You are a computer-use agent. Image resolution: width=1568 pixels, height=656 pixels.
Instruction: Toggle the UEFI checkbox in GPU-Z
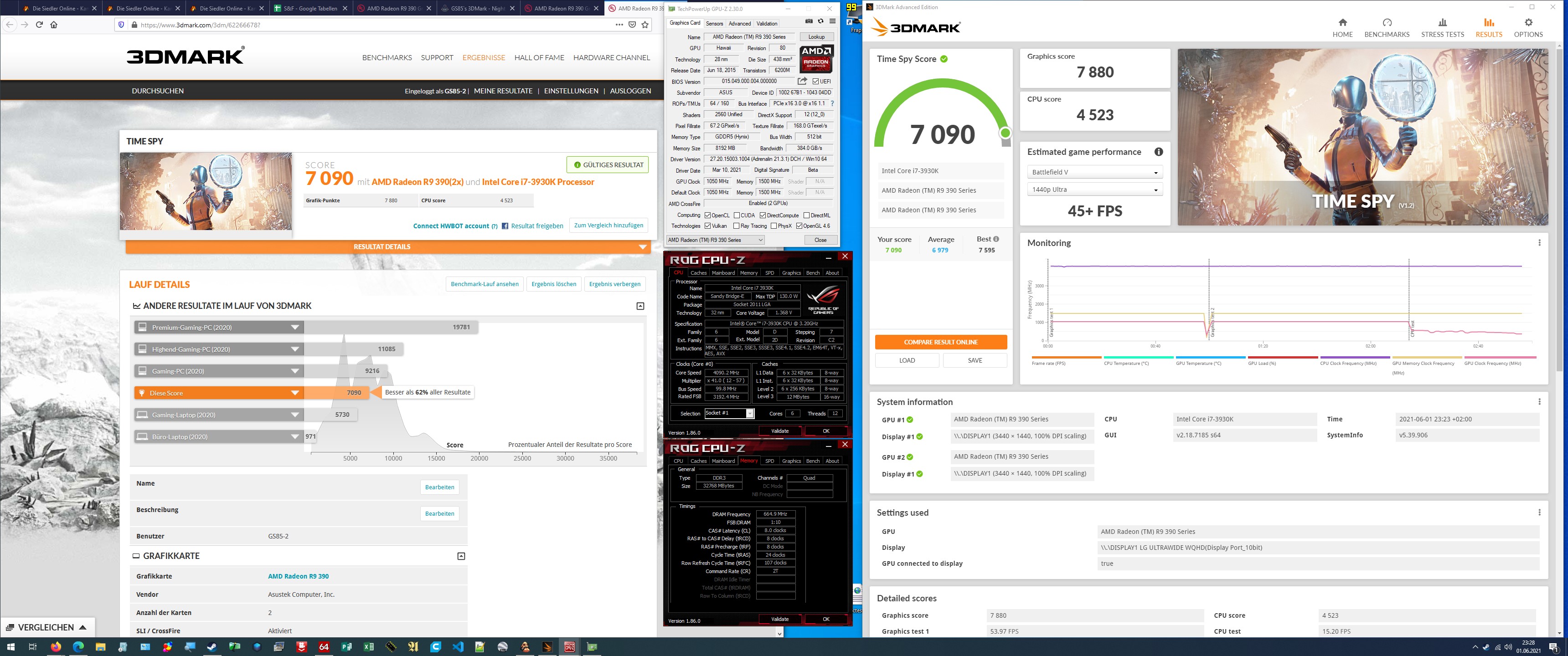point(815,81)
